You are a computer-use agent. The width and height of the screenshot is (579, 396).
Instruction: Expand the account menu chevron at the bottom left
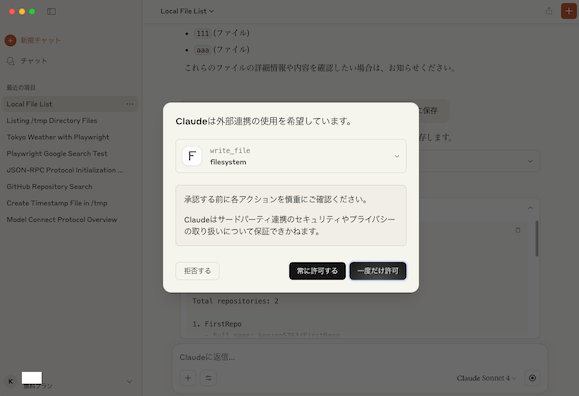[x=129, y=382]
